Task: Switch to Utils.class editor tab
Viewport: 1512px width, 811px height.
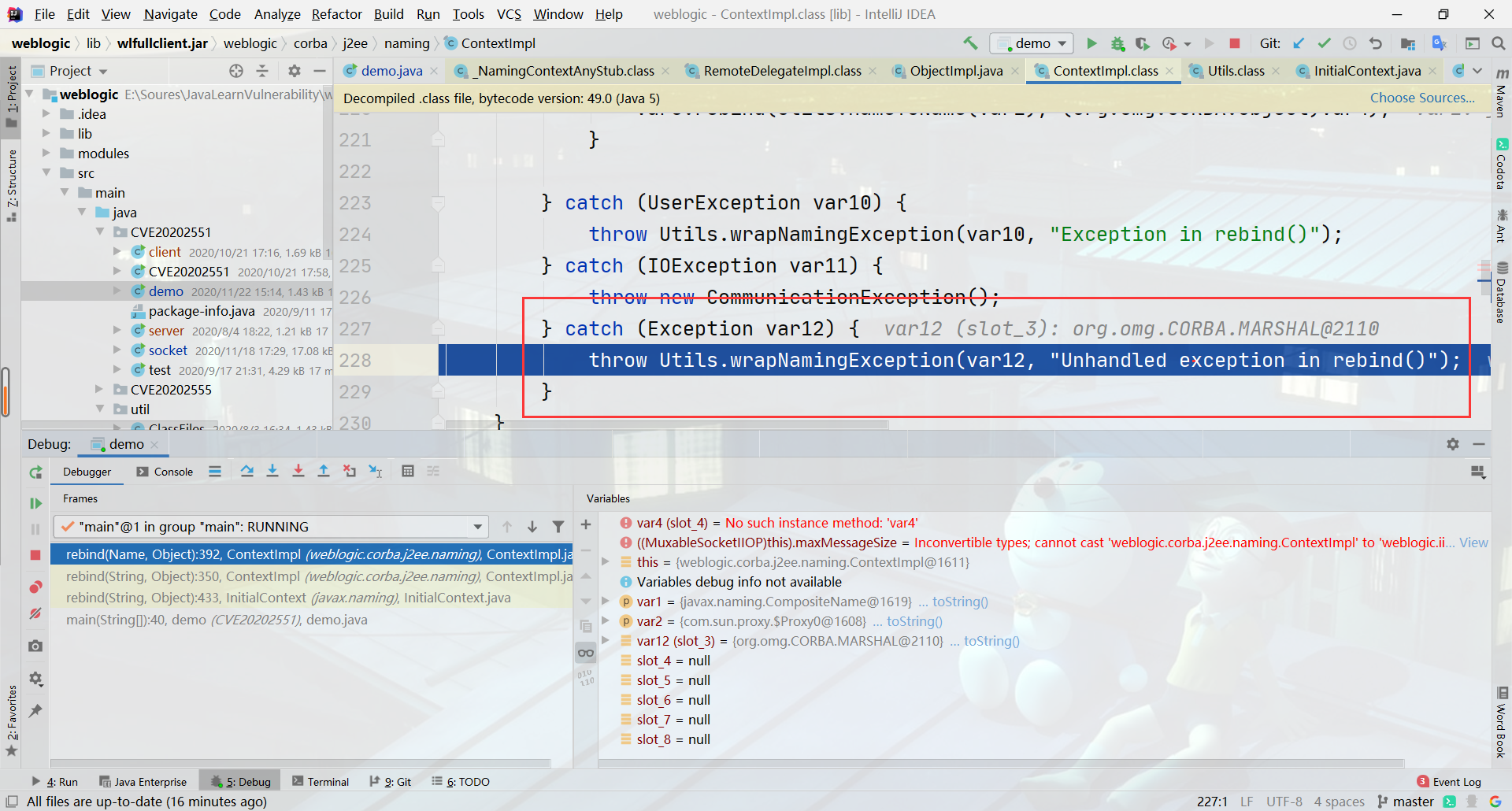Action: coord(1236,71)
